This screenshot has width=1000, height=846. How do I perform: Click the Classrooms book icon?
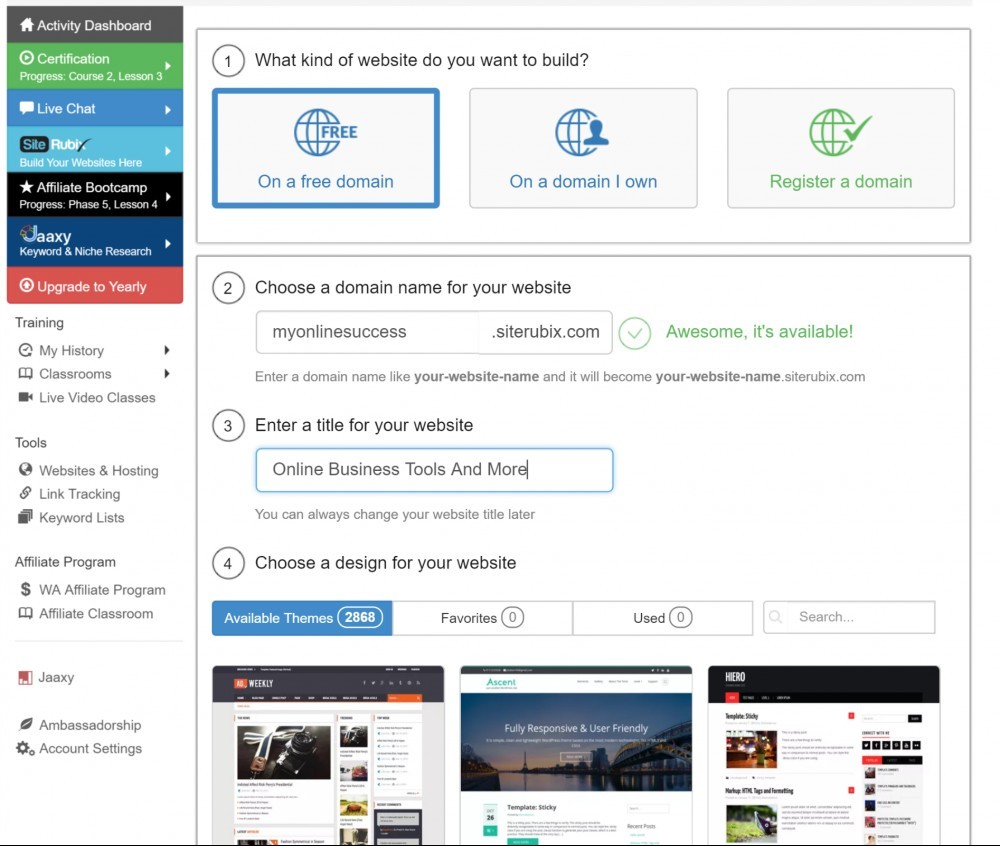(x=26, y=374)
